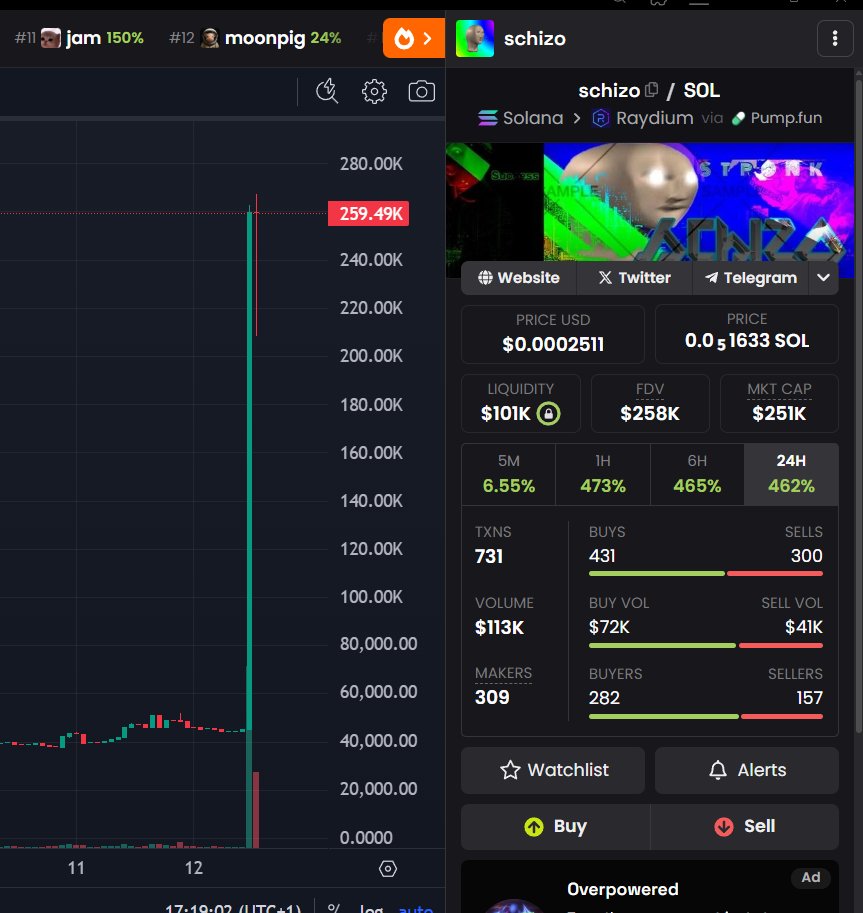Click the liquidity lock icon
The image size is (863, 913).
click(548, 413)
